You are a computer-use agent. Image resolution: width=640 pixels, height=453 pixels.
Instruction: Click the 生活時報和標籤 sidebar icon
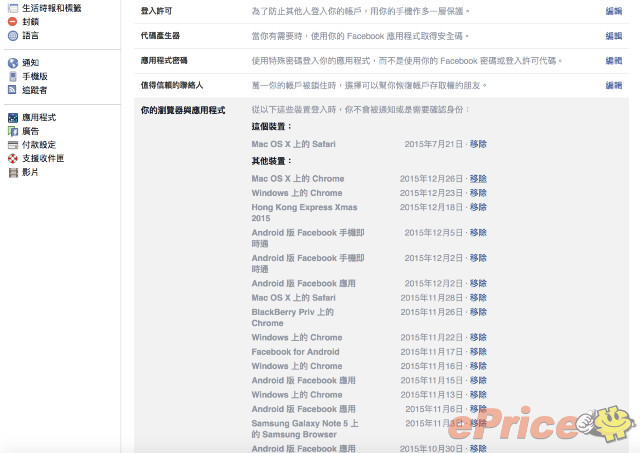(13, 8)
